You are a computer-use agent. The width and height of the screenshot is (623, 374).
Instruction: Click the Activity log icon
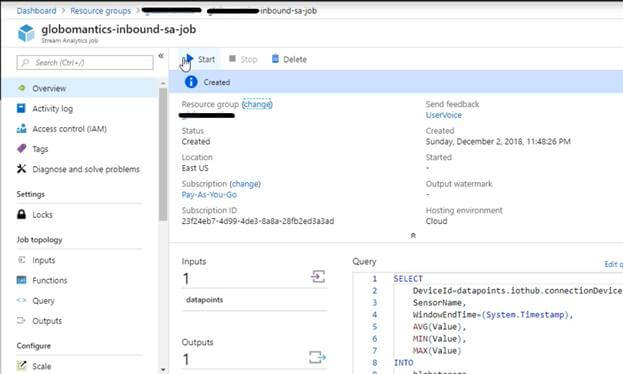[x=21, y=108]
